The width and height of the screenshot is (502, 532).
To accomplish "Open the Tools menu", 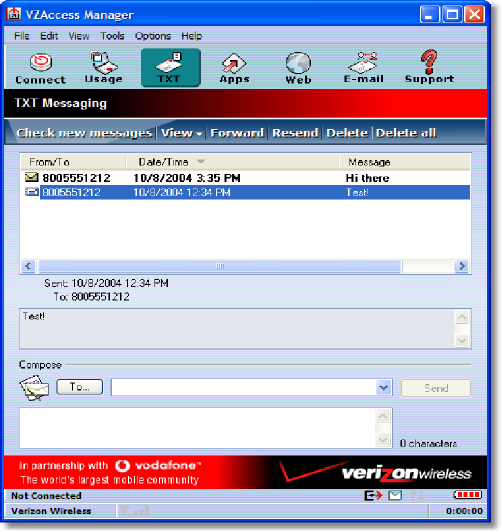I will click(x=112, y=36).
